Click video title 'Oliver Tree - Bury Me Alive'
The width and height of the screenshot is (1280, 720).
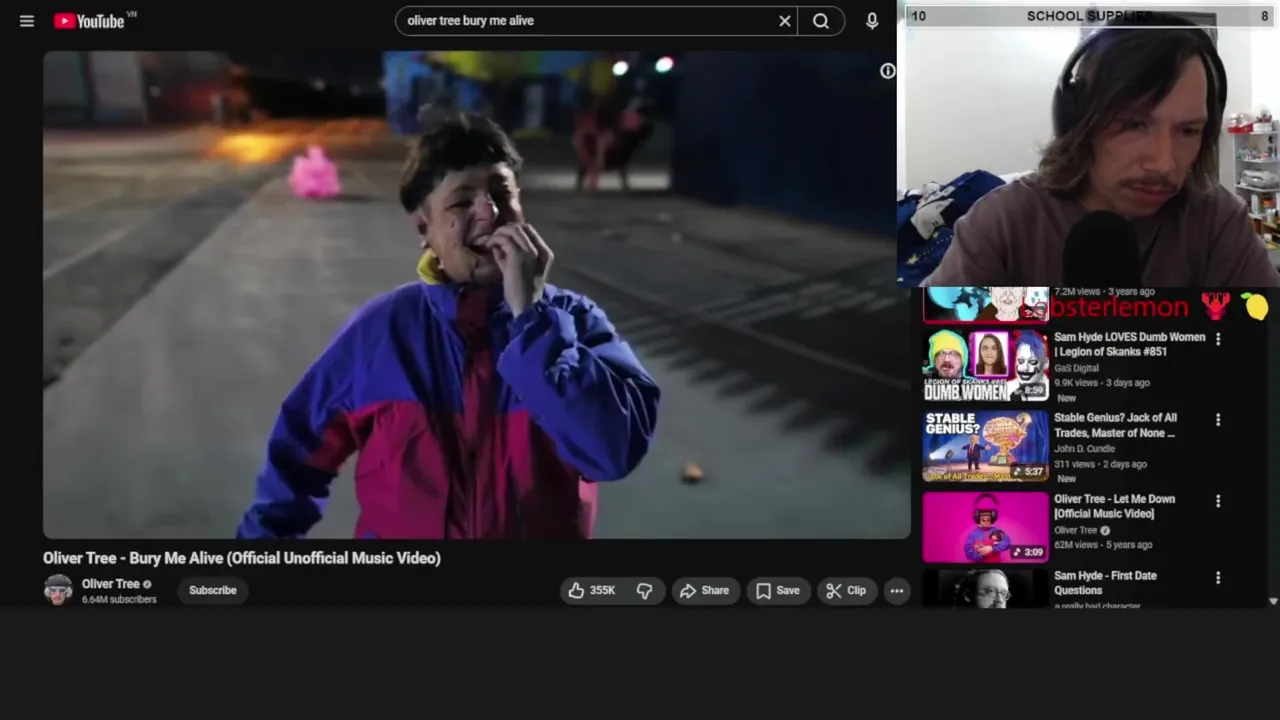point(242,558)
